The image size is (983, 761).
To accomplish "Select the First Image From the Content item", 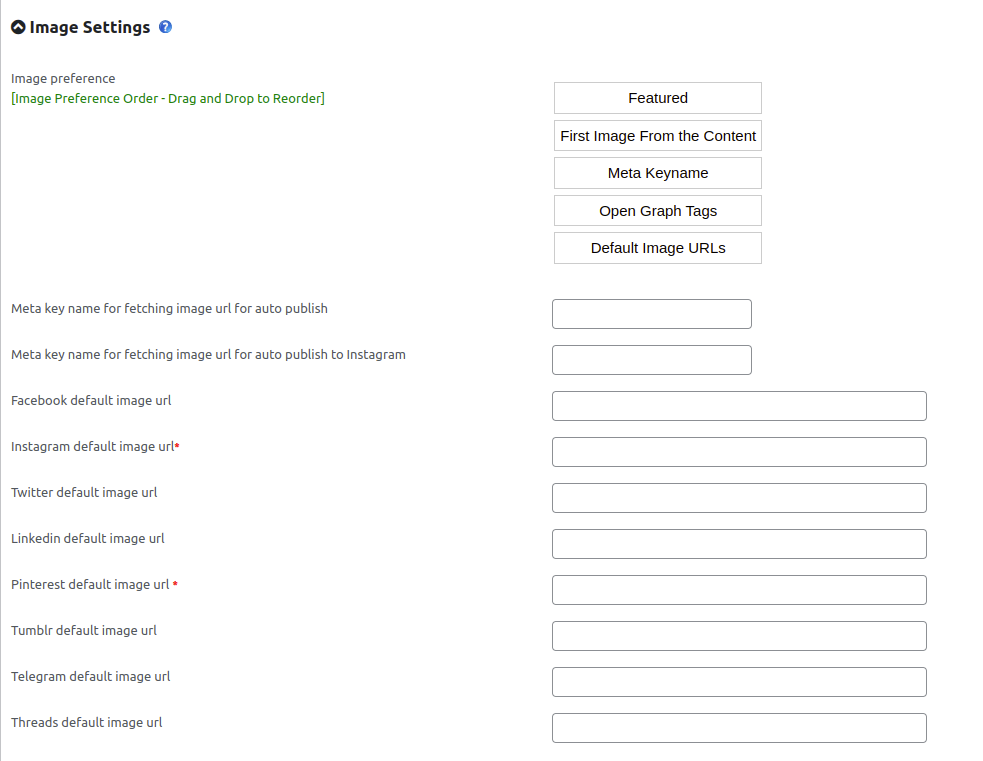I will pos(657,135).
